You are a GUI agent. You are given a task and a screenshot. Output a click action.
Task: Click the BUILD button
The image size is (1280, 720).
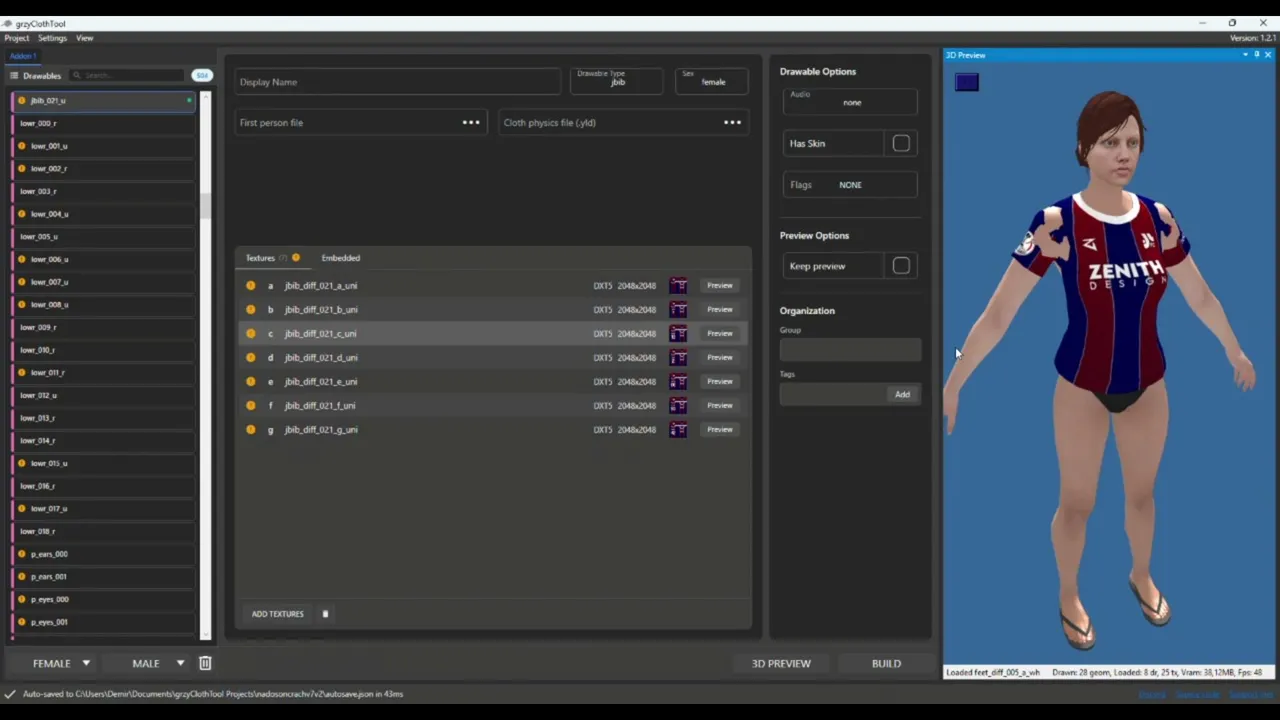point(886,663)
